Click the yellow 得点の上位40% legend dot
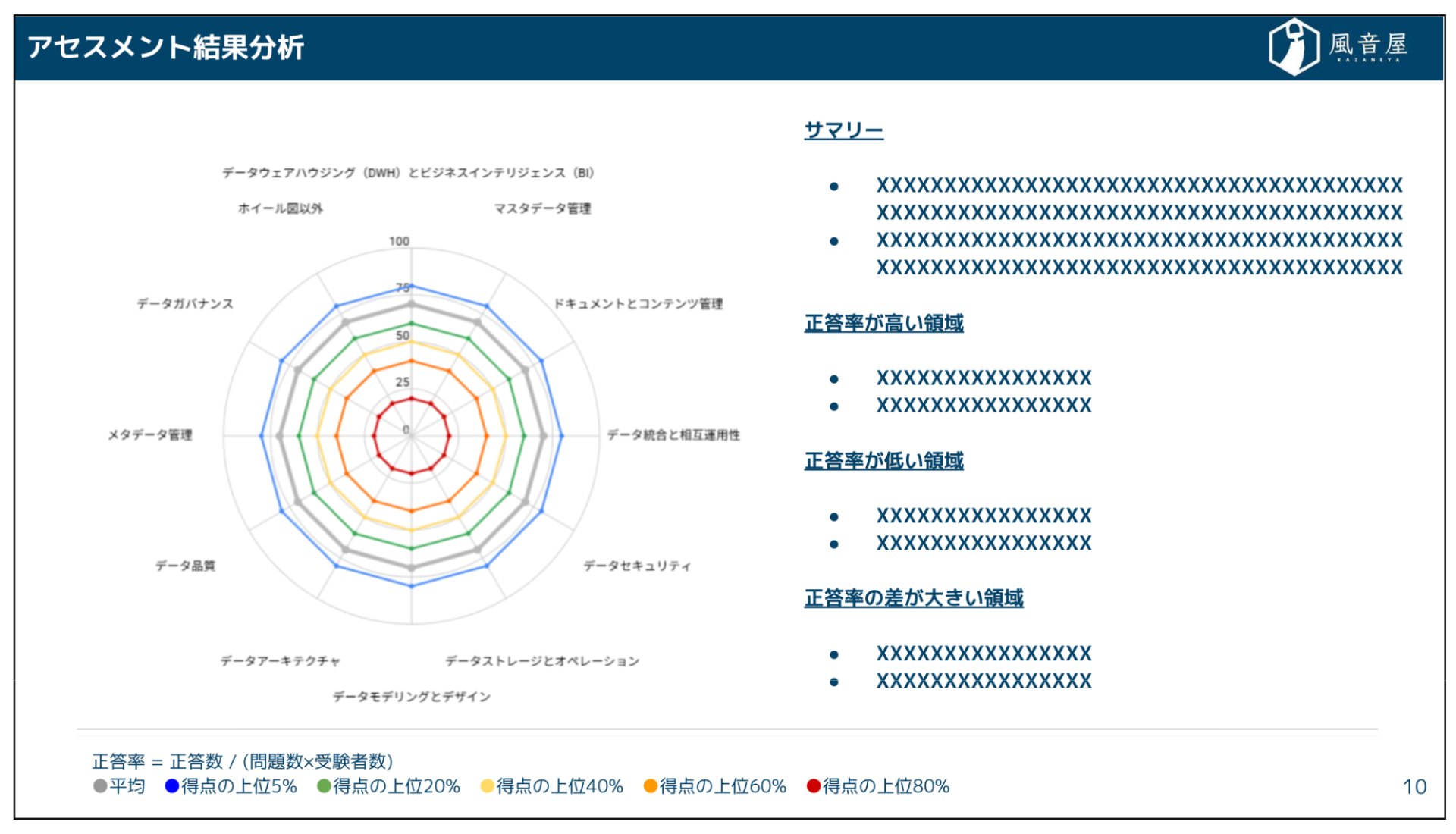The width and height of the screenshot is (1456, 834). pyautogui.click(x=487, y=786)
